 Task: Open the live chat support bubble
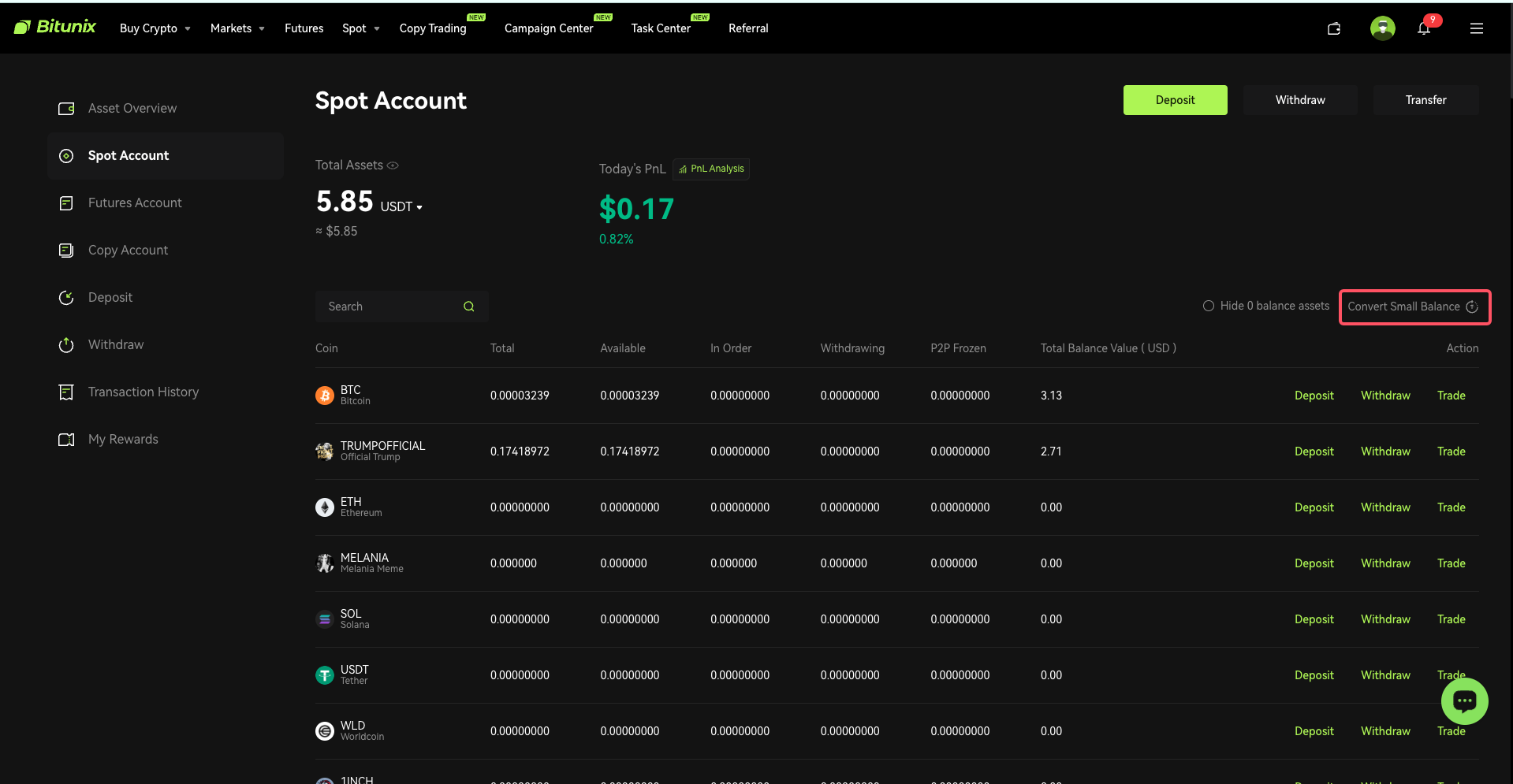pyautogui.click(x=1464, y=701)
